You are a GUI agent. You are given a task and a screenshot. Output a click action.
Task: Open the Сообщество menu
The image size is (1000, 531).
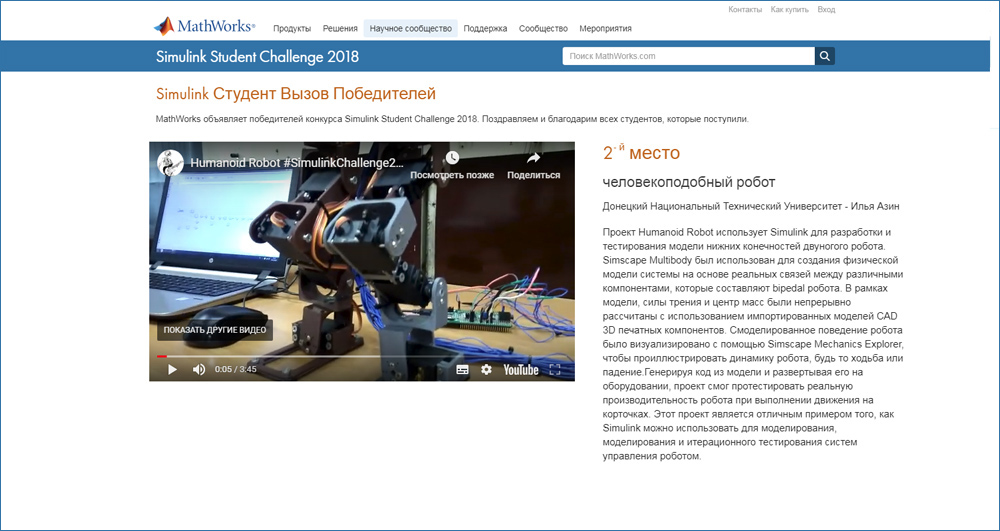[543, 29]
